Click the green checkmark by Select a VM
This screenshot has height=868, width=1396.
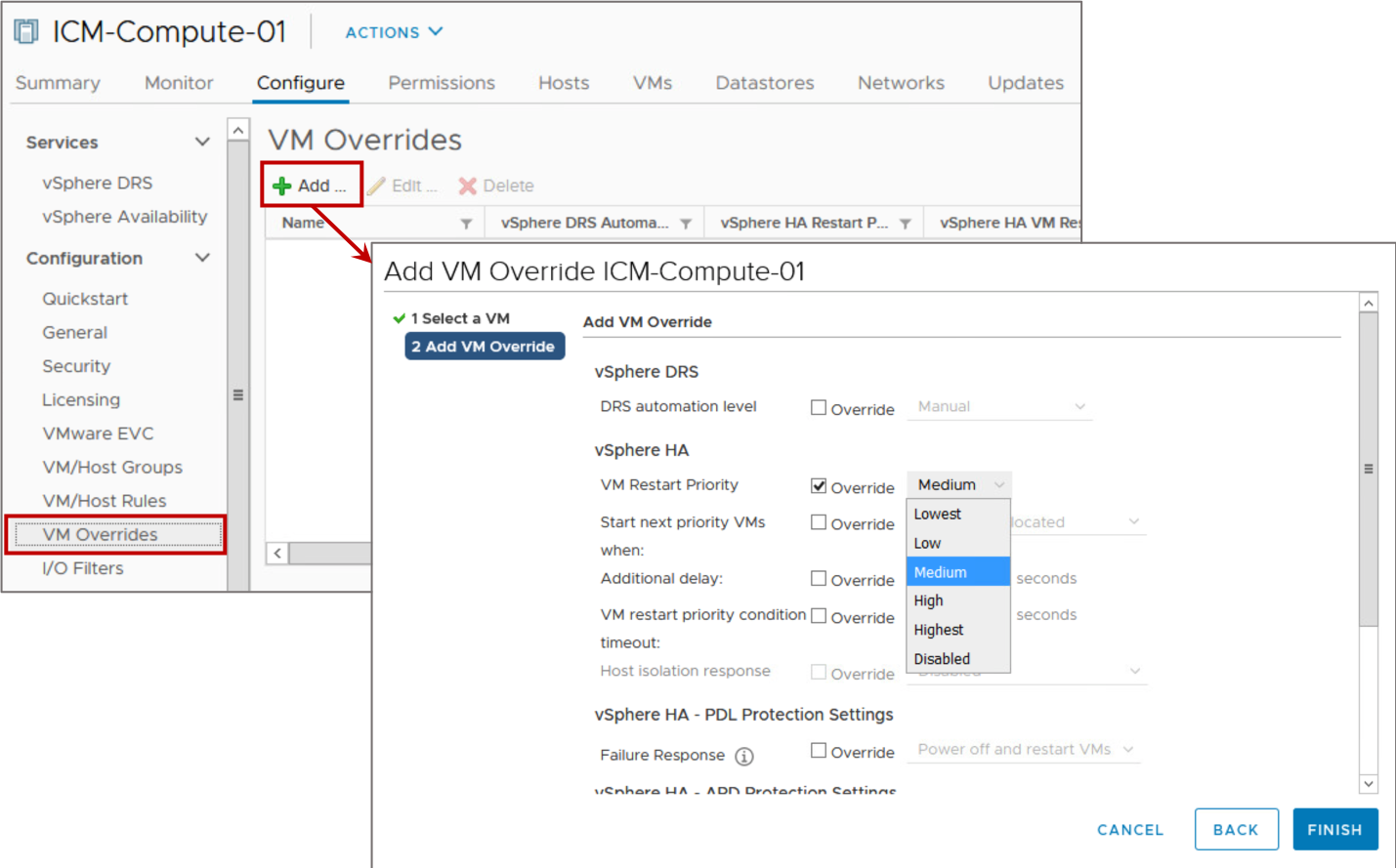tap(399, 318)
